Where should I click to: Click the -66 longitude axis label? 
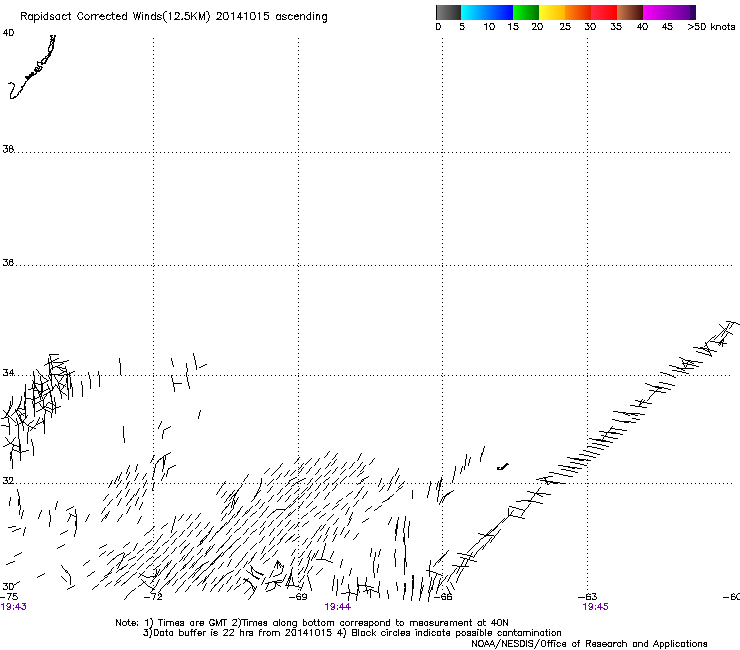coord(443,597)
